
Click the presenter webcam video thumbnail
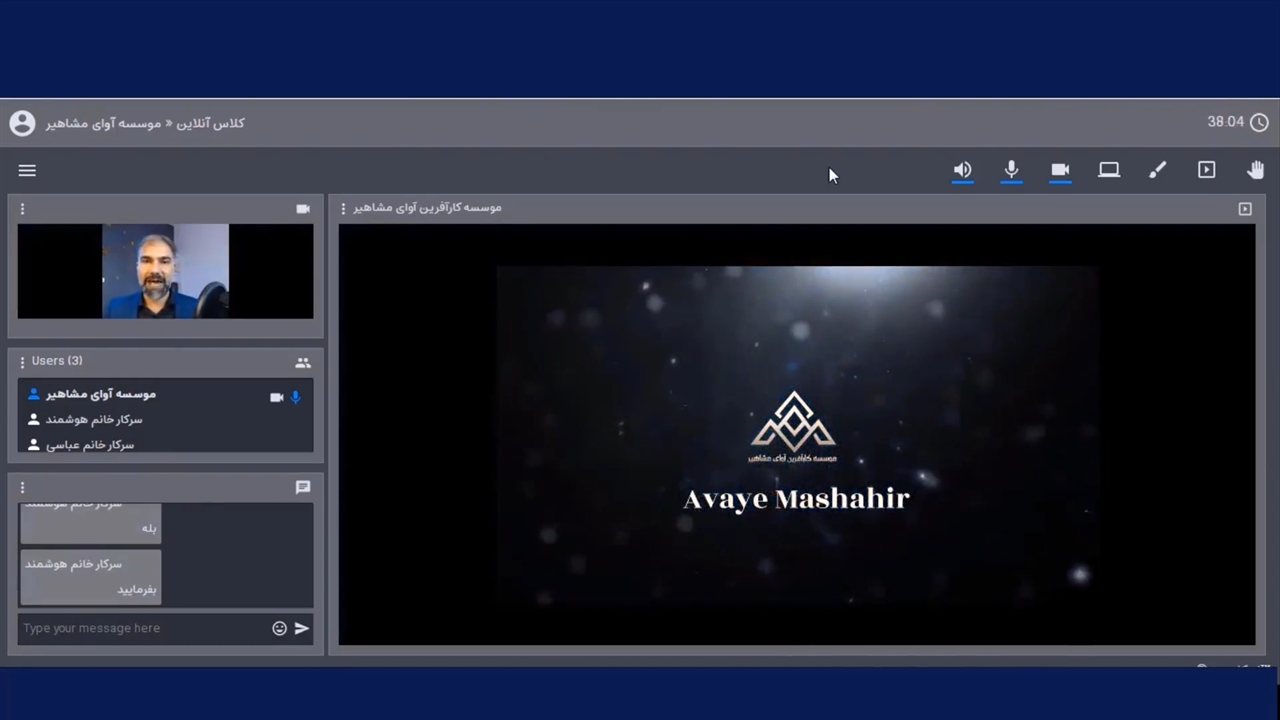[x=165, y=271]
